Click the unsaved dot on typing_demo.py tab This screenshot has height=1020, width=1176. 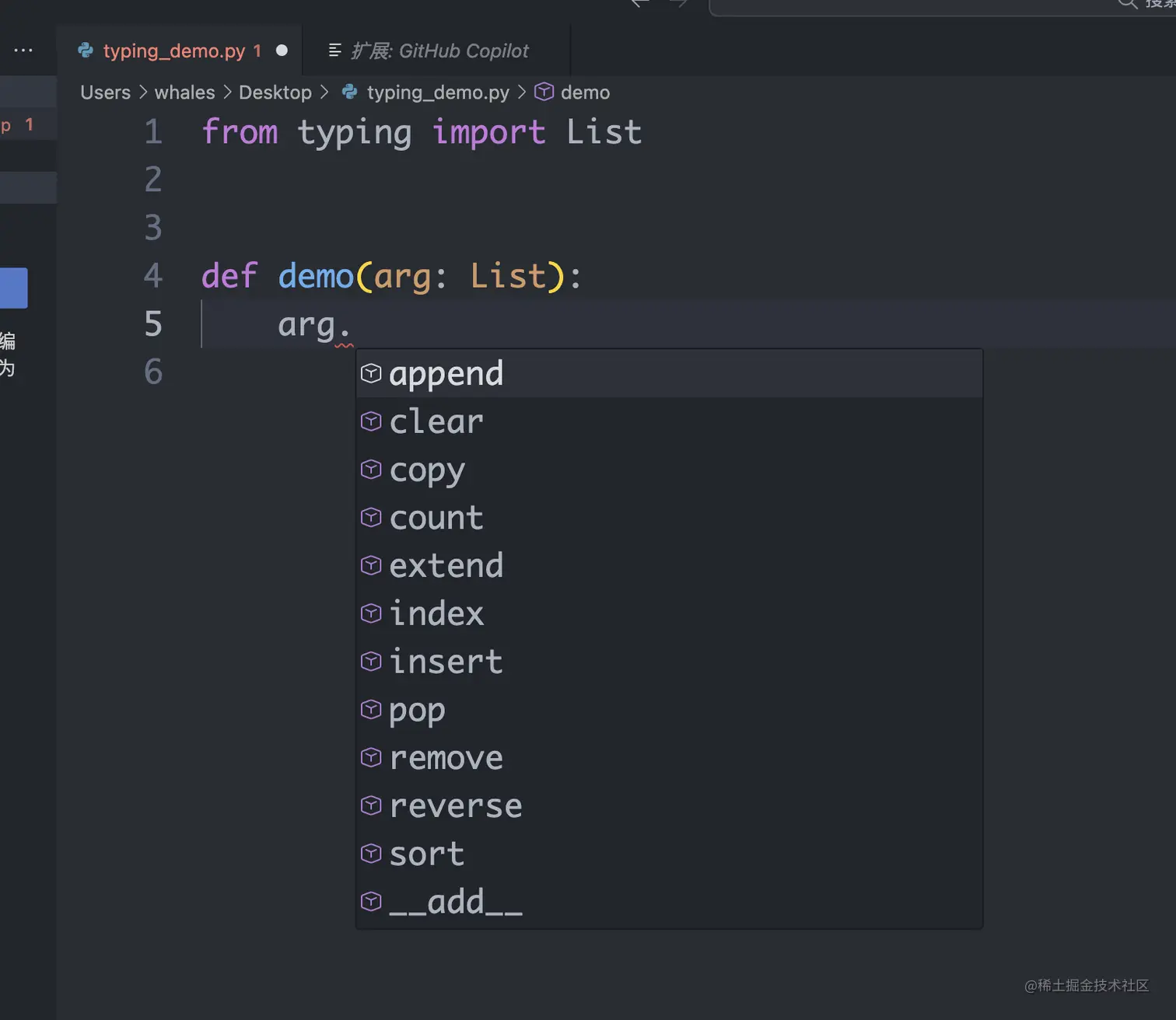pyautogui.click(x=282, y=51)
